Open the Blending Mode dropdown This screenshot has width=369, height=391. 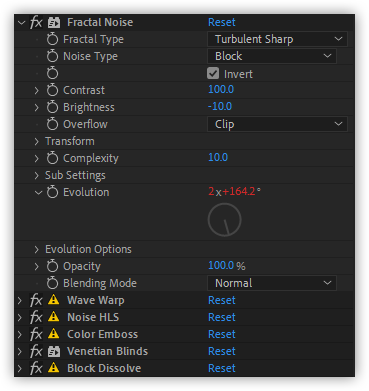coord(272,283)
